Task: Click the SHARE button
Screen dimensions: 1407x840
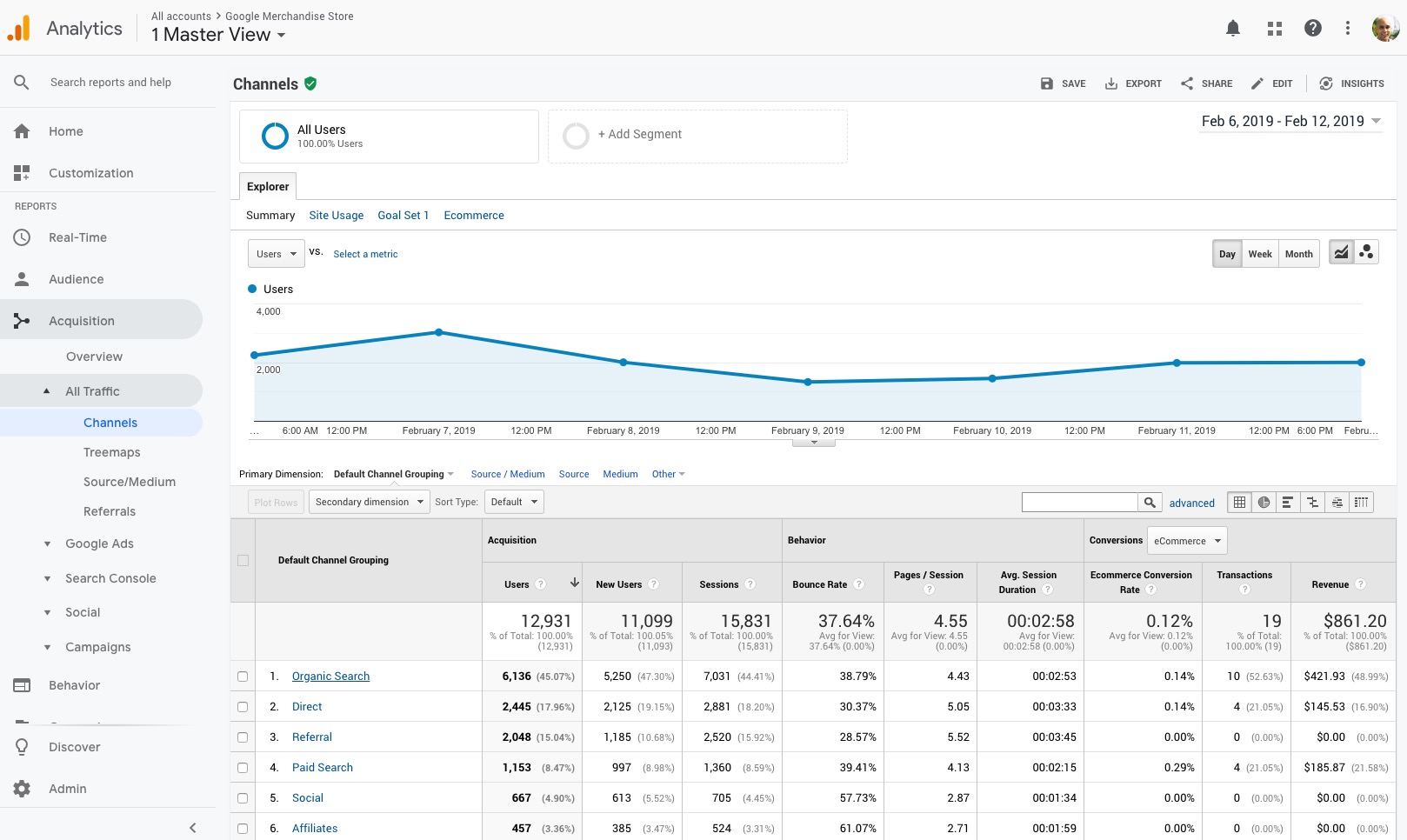Action: pyautogui.click(x=1206, y=83)
